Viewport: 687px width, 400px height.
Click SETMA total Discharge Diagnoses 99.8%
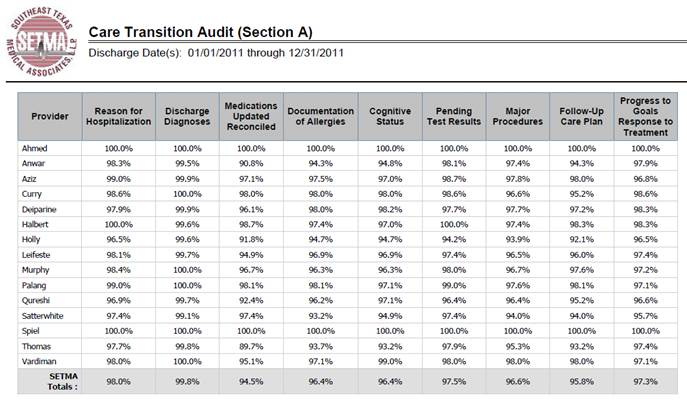tap(187, 382)
